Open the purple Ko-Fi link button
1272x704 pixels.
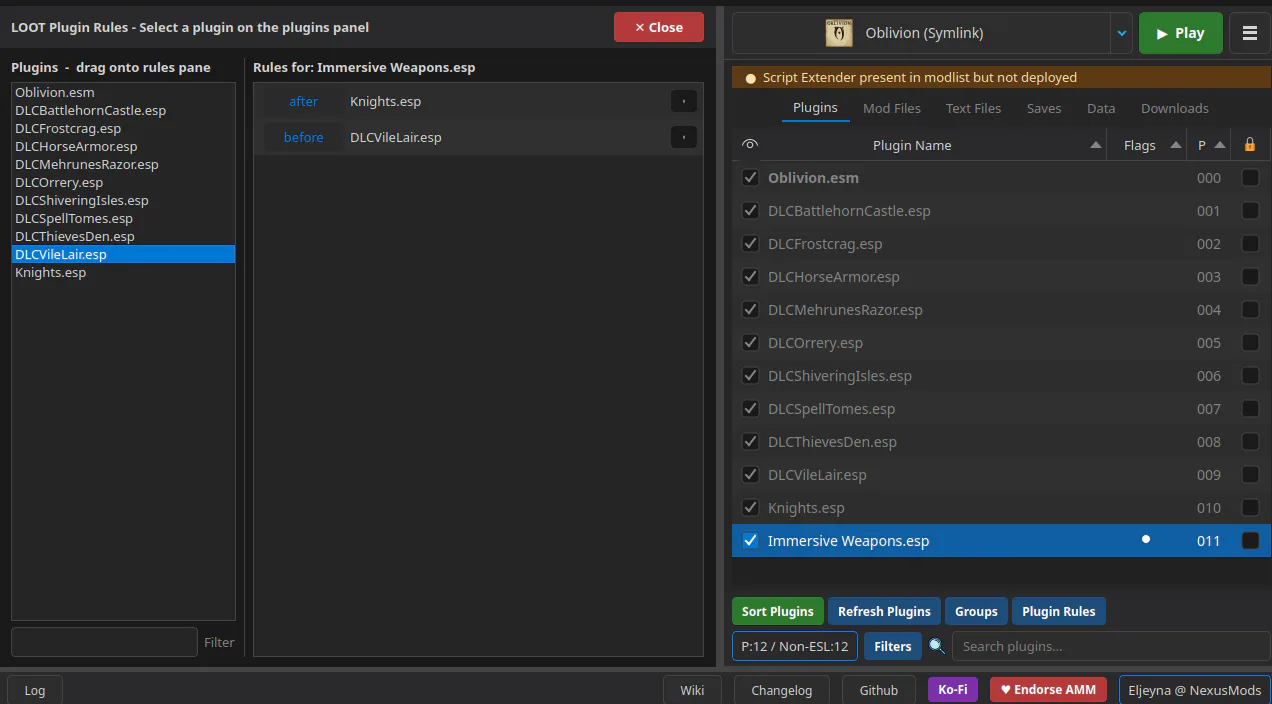[x=953, y=689]
